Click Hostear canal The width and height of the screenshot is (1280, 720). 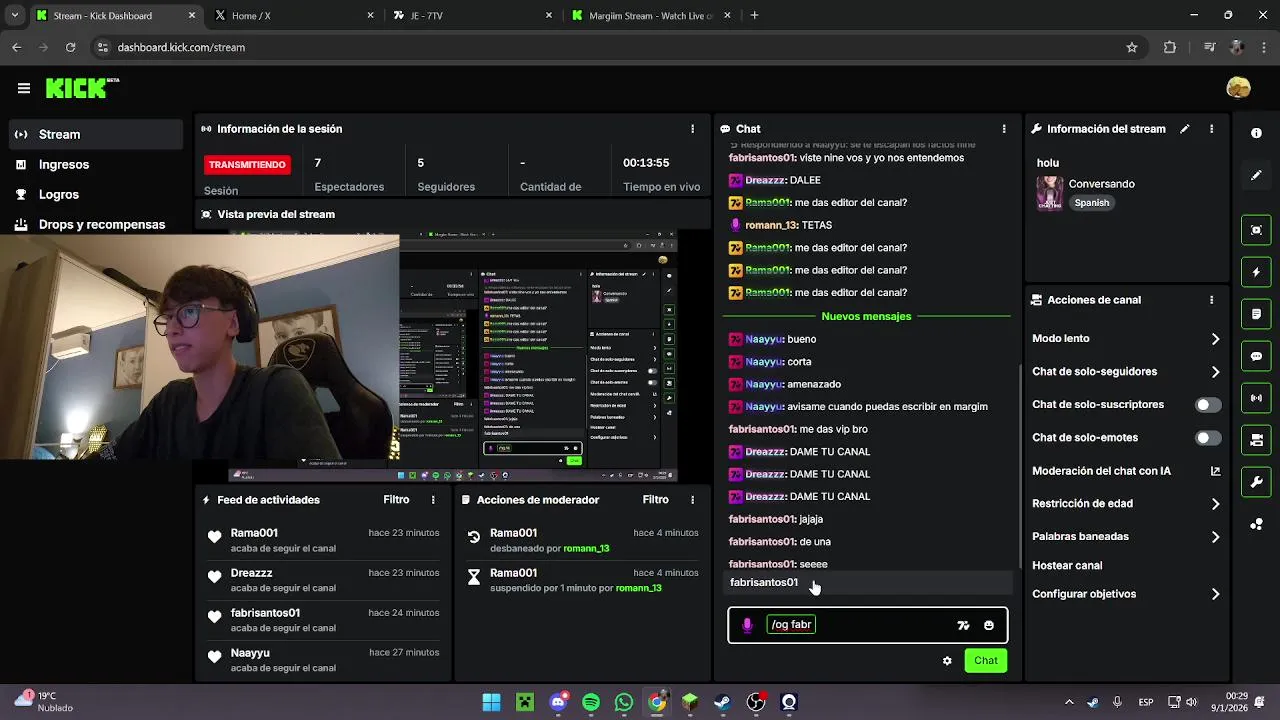tap(1067, 566)
